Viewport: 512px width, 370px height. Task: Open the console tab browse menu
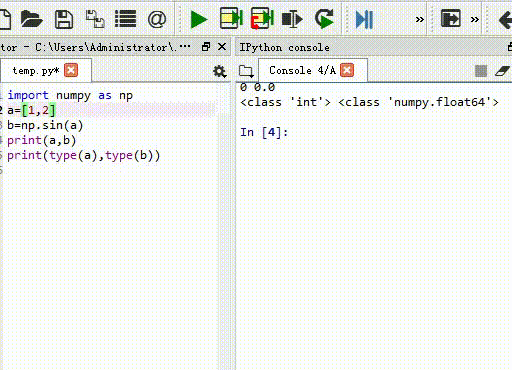pyautogui.click(x=246, y=71)
